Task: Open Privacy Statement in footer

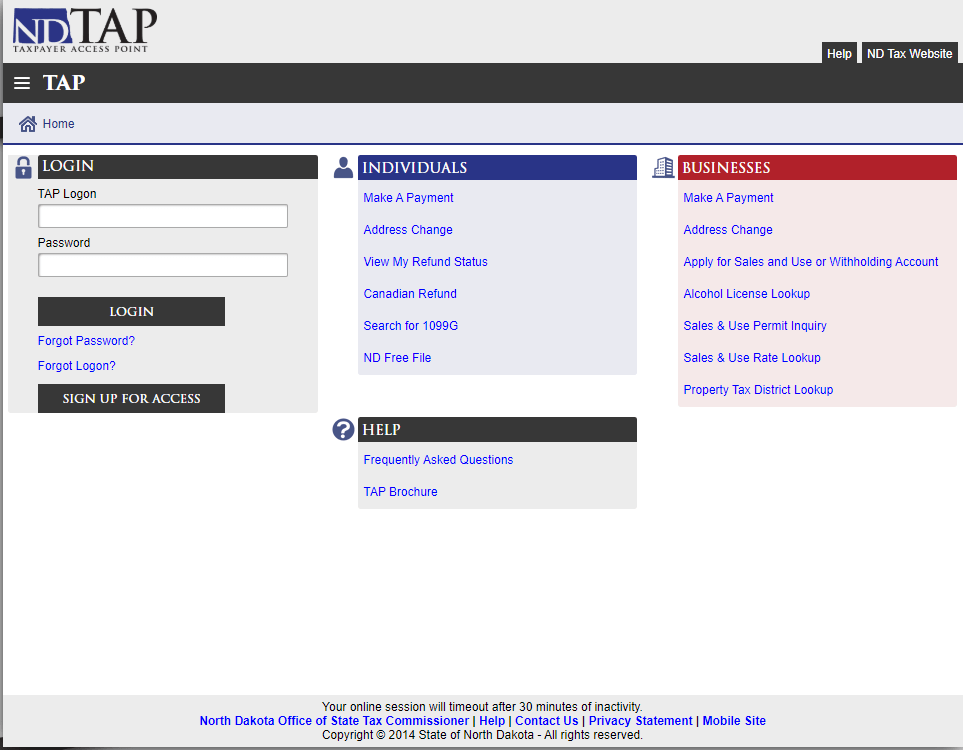Action: (640, 721)
